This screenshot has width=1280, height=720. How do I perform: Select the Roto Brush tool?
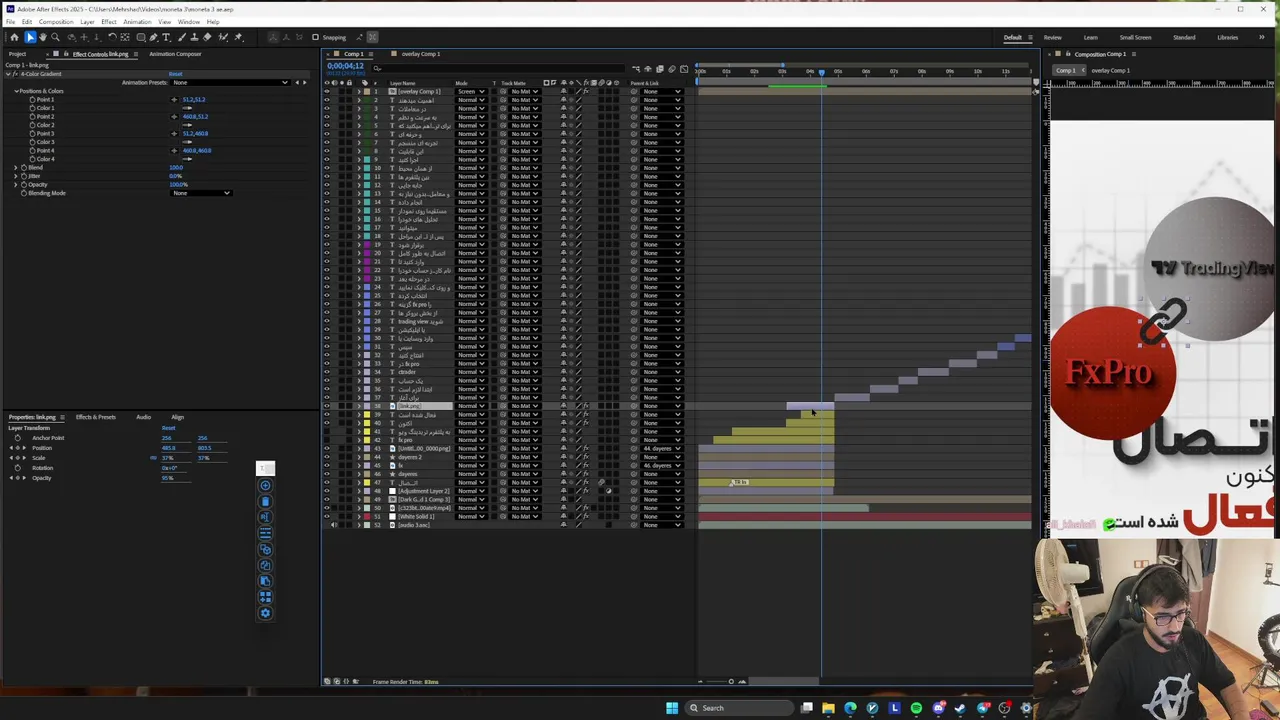tap(223, 37)
